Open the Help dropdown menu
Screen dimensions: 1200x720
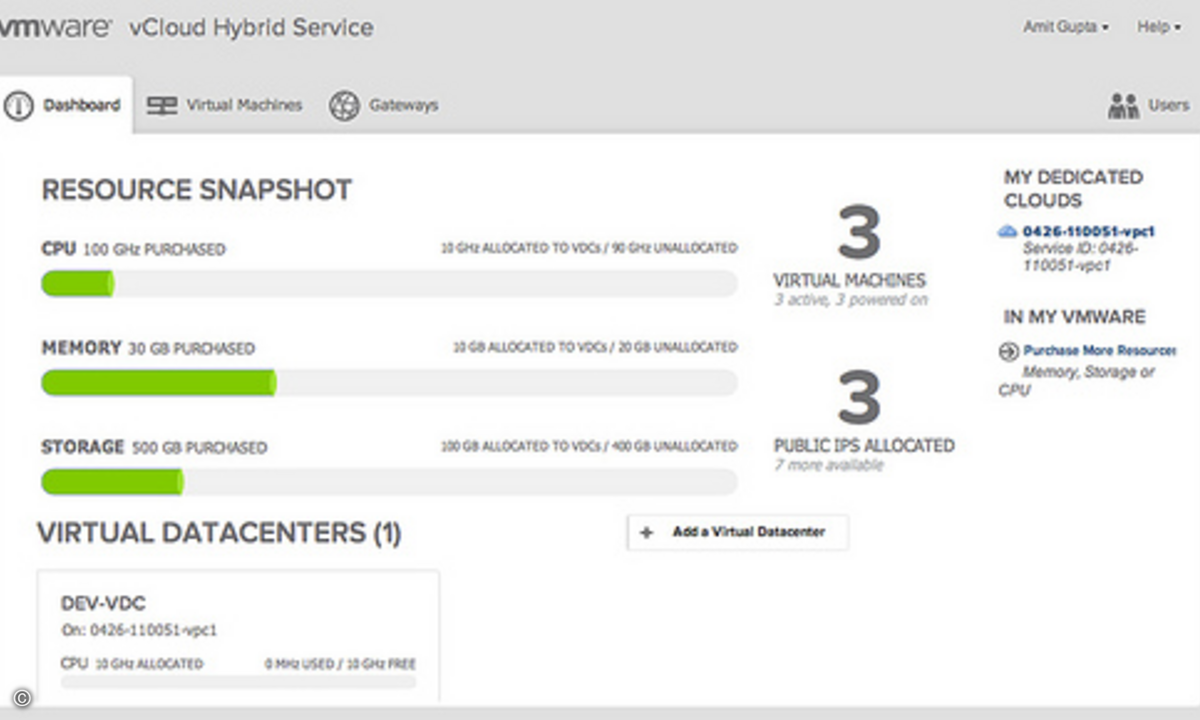(1158, 27)
